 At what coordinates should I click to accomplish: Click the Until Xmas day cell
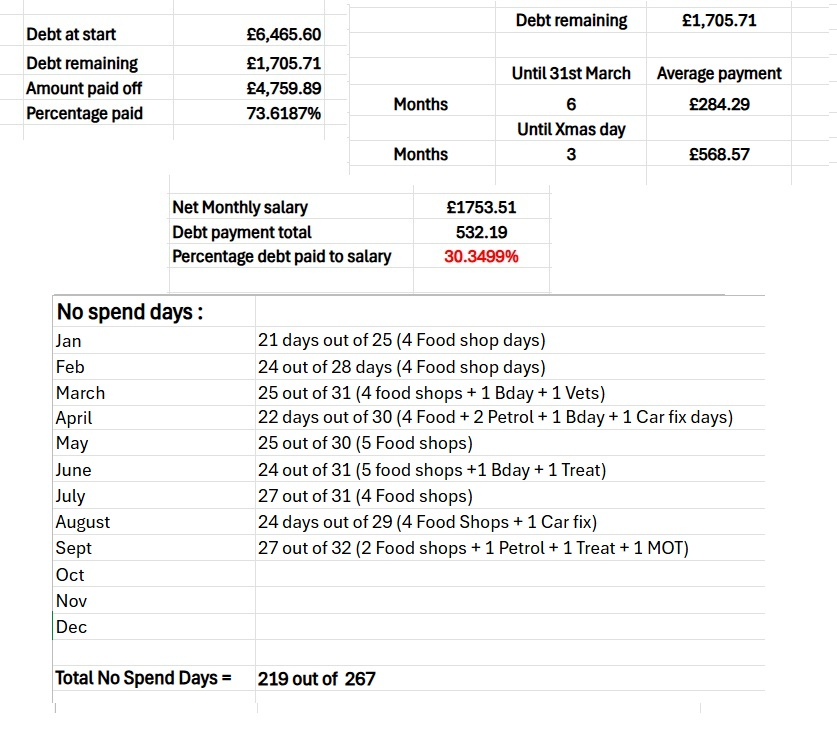571,129
